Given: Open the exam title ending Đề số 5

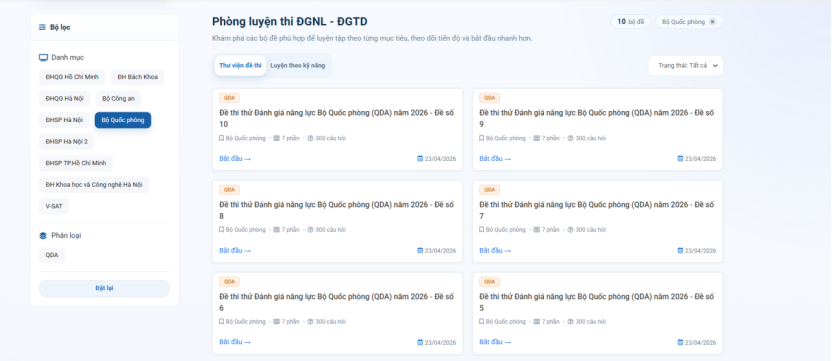Looking at the screenshot, I should pyautogui.click(x=597, y=302).
